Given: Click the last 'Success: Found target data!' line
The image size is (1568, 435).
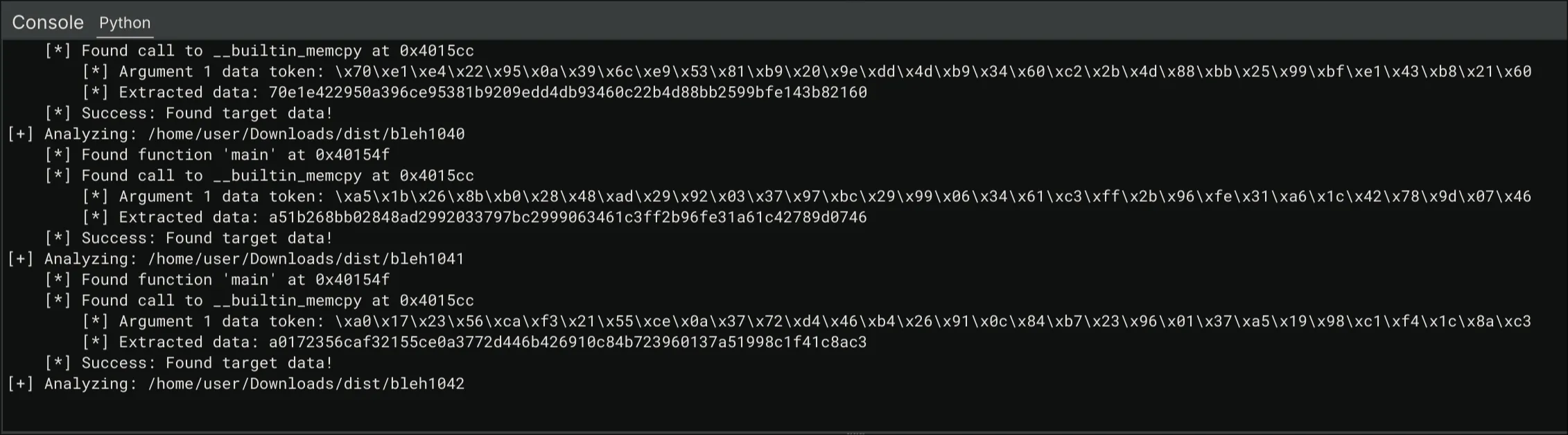Looking at the screenshot, I should (x=207, y=363).
